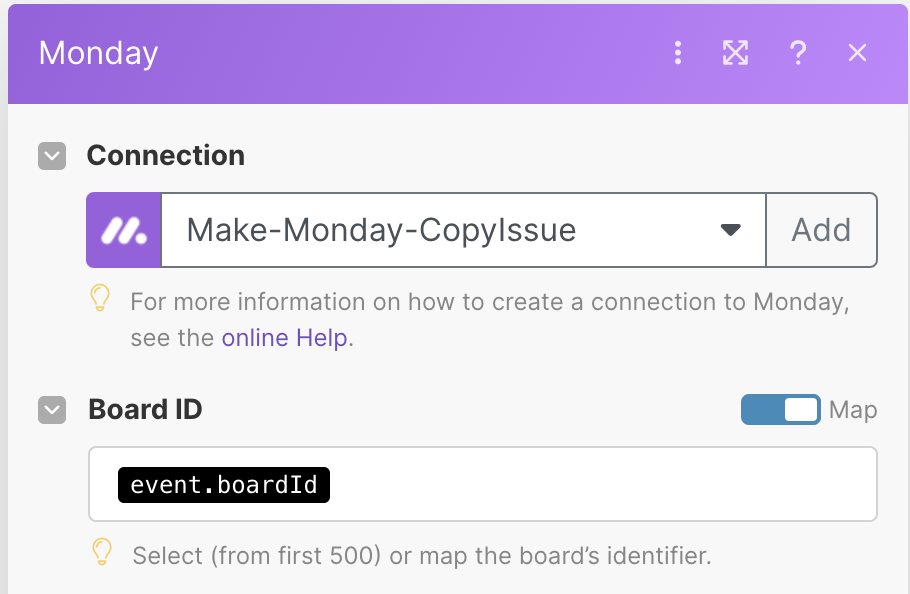The image size is (910, 594).
Task: Click lightbulb hint icon under Connection field
Action: click(x=100, y=298)
